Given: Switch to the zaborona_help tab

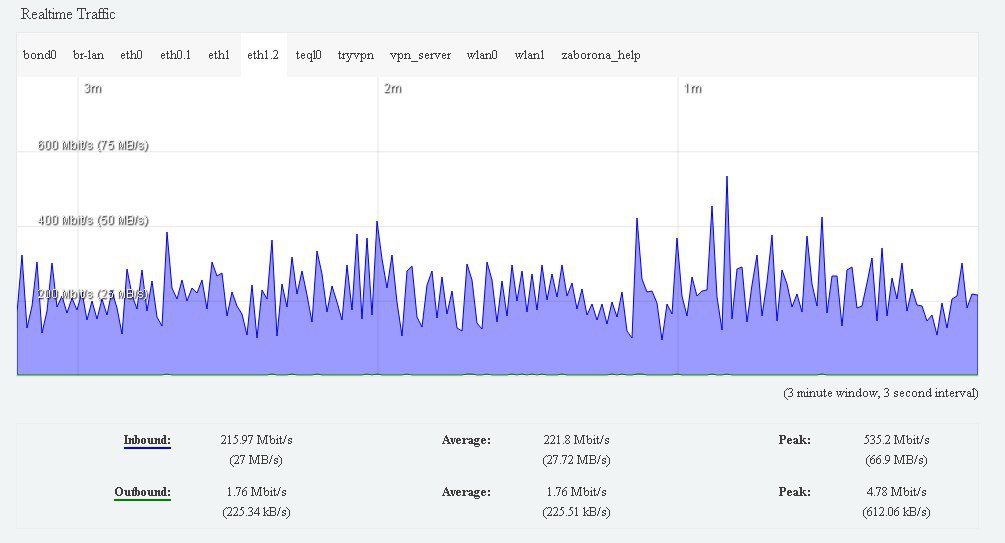Looking at the screenshot, I should pyautogui.click(x=601, y=55).
